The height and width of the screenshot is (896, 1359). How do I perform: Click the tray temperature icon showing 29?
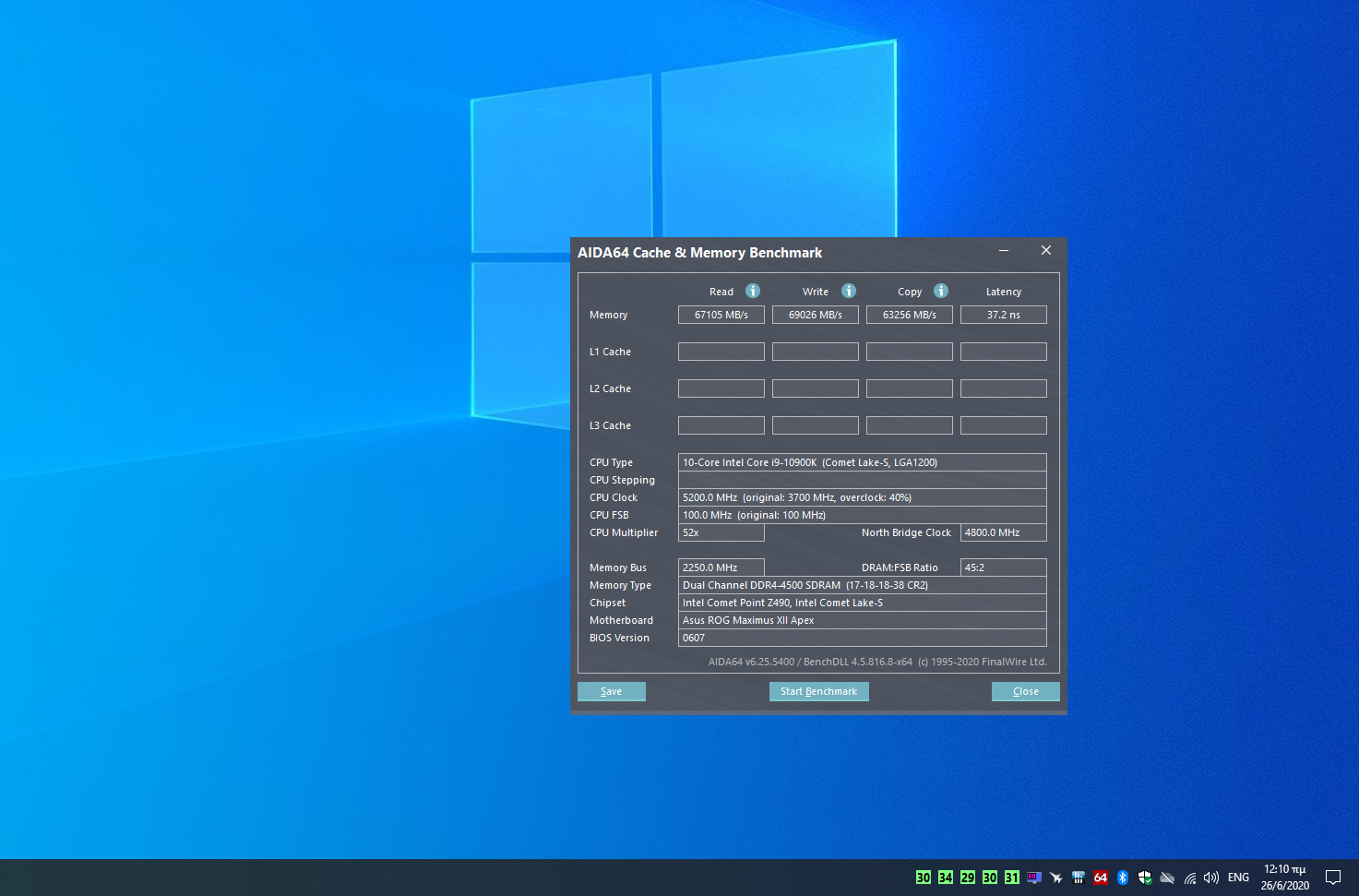pyautogui.click(x=968, y=878)
